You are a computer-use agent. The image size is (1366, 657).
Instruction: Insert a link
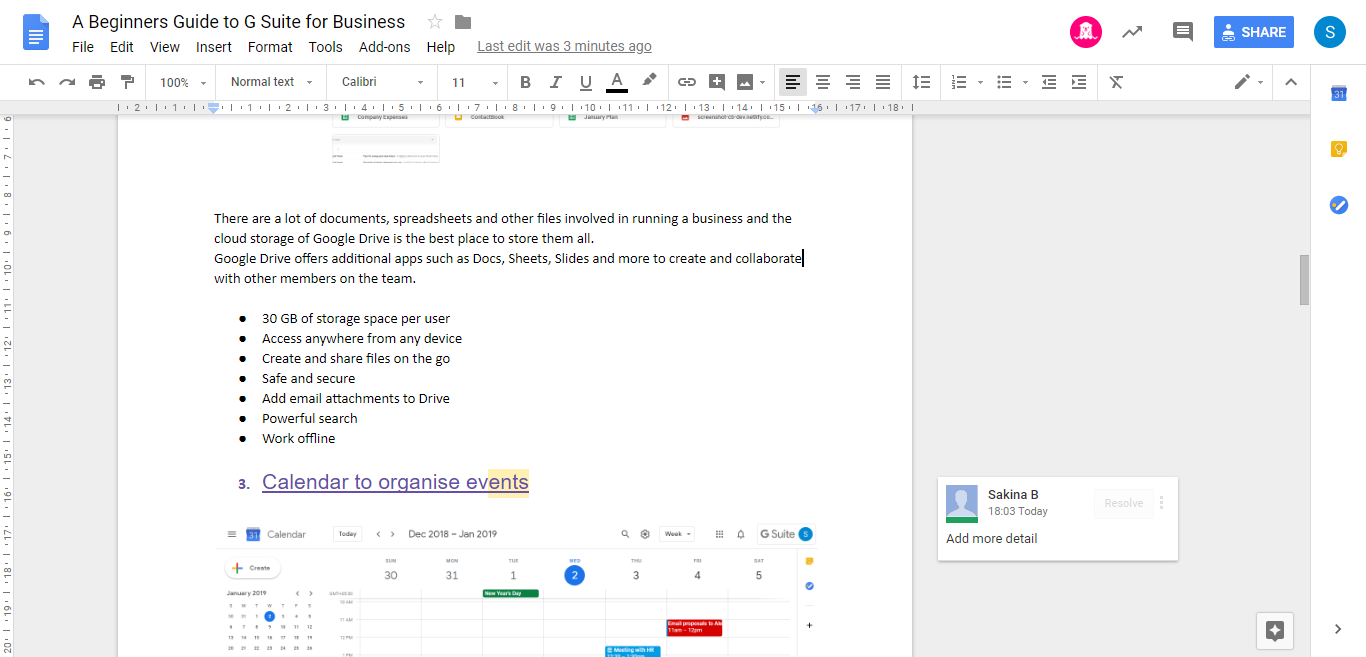click(x=687, y=82)
